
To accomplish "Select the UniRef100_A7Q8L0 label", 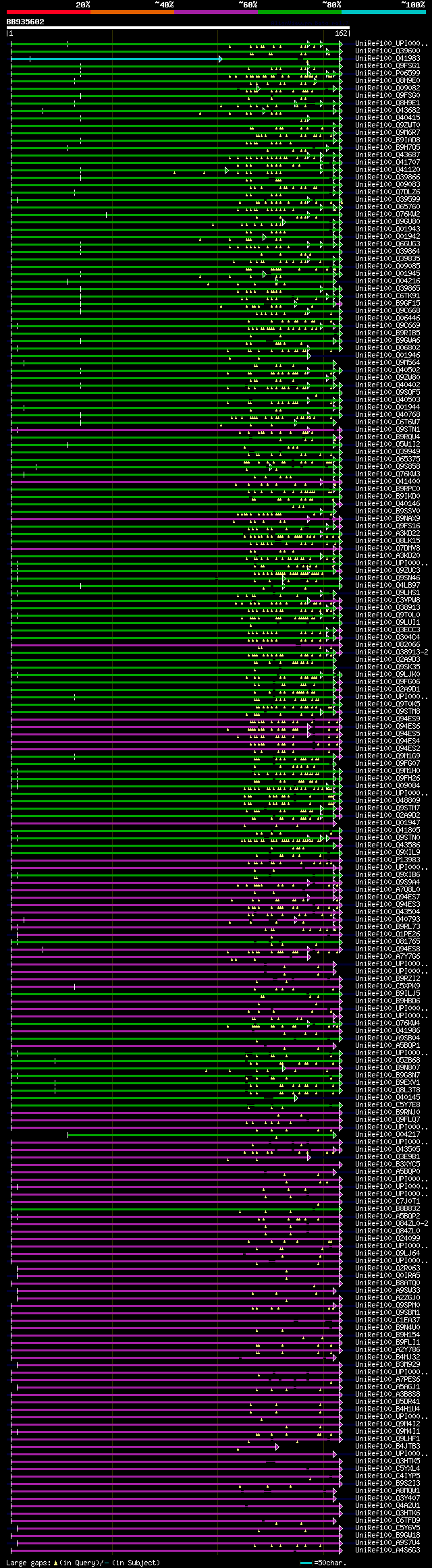I will [x=387, y=890].
